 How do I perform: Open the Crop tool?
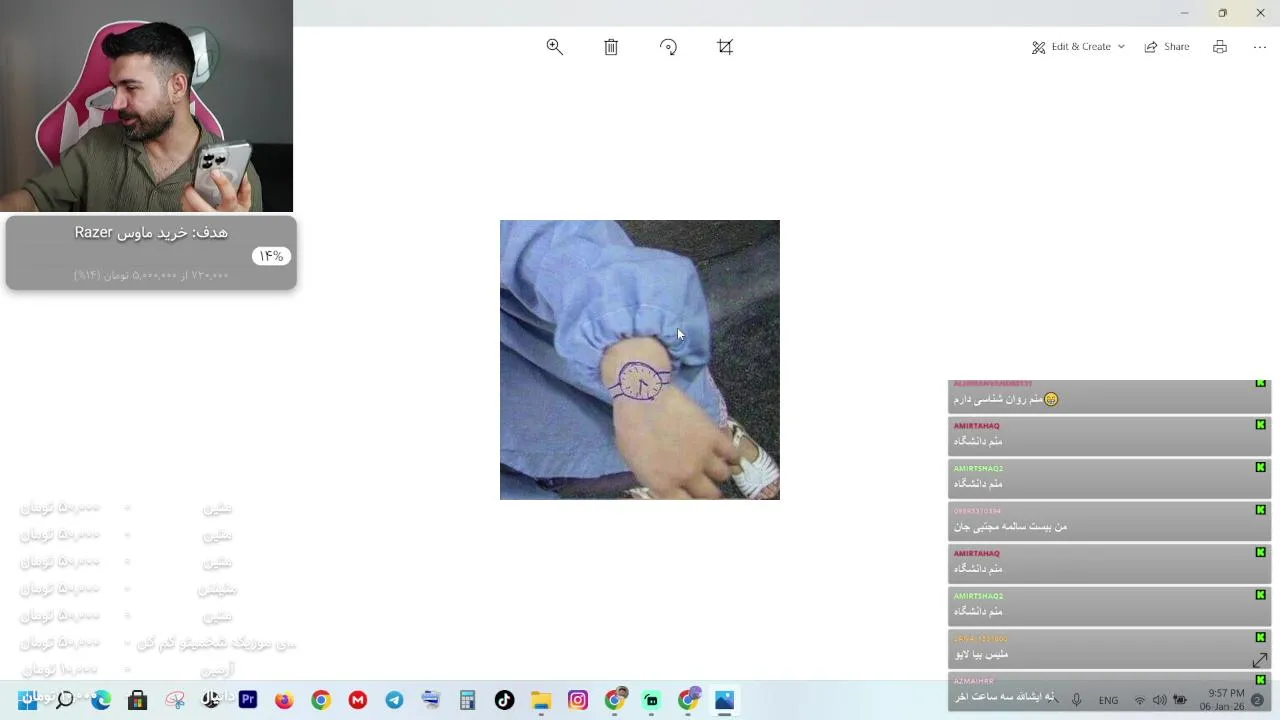click(725, 47)
